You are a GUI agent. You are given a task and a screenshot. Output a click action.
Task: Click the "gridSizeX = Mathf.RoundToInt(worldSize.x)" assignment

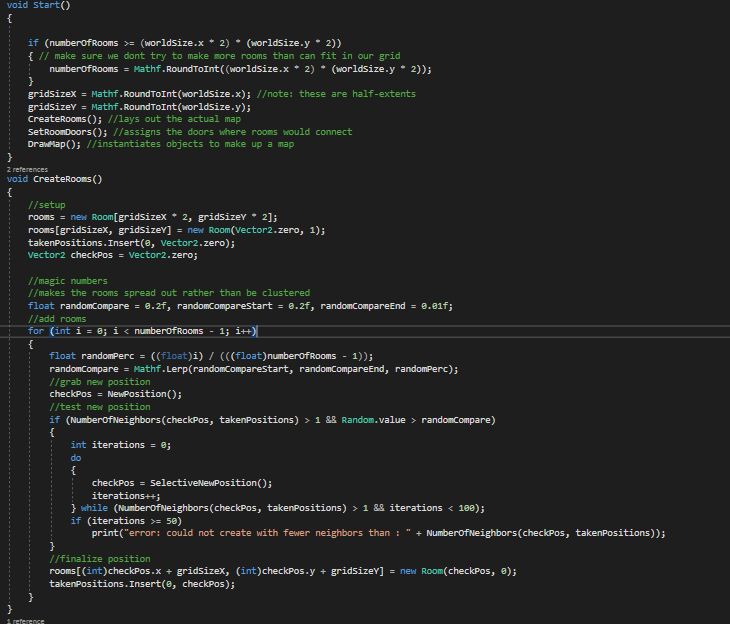(x=139, y=94)
